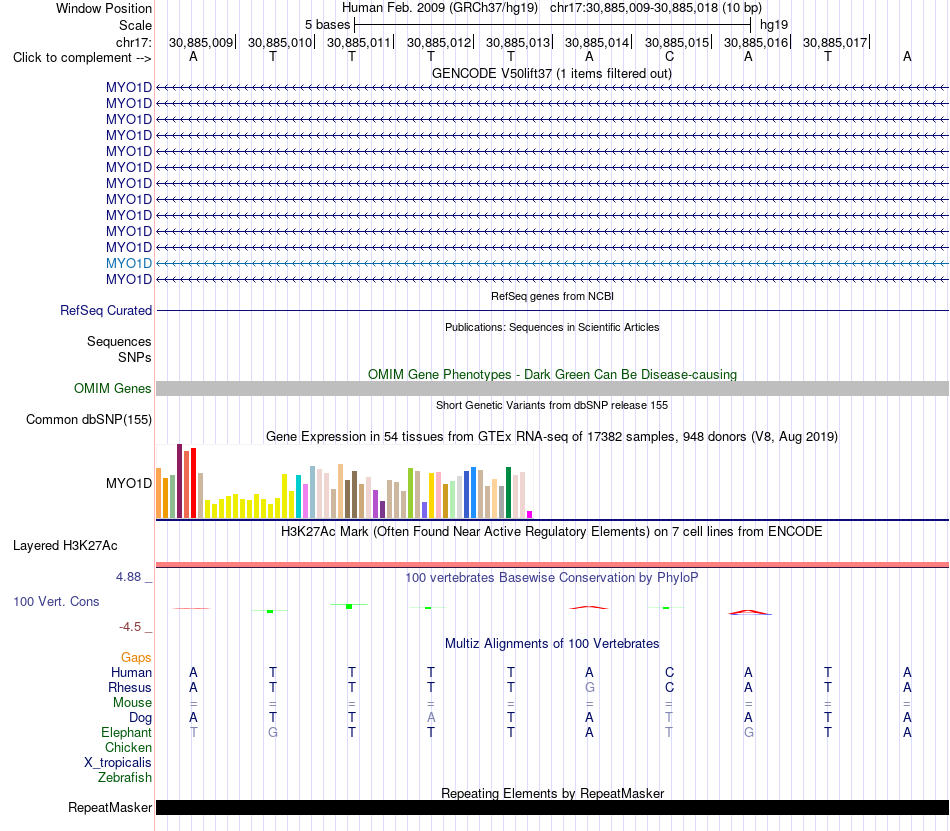
Task: Click the Dog row's gray A mismatch base
Action: point(431,718)
